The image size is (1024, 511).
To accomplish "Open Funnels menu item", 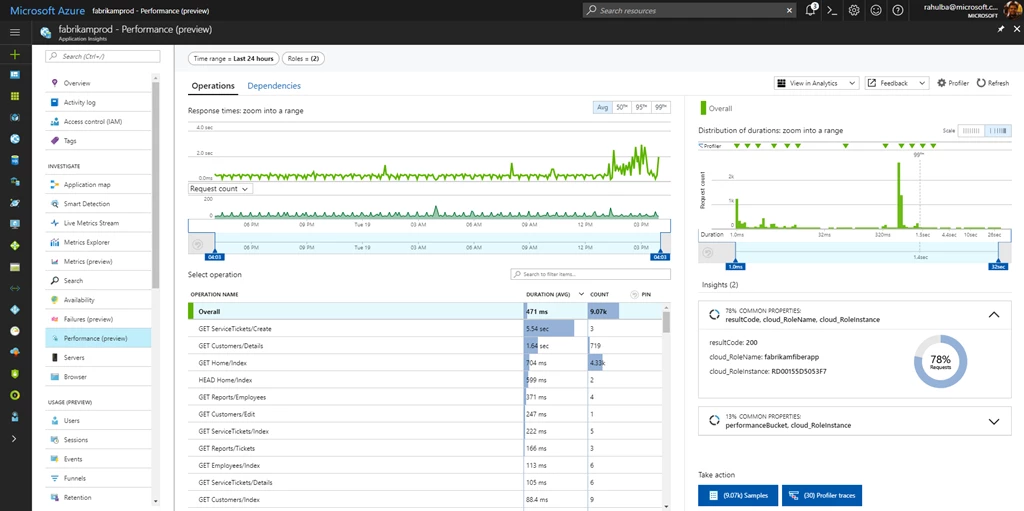I will coord(98,478).
